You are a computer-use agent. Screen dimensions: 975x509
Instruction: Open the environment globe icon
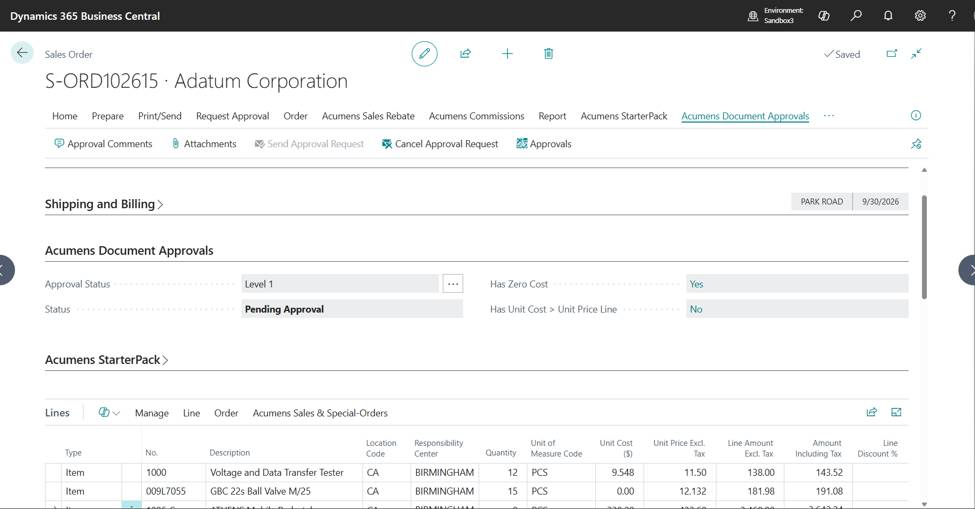coord(753,16)
